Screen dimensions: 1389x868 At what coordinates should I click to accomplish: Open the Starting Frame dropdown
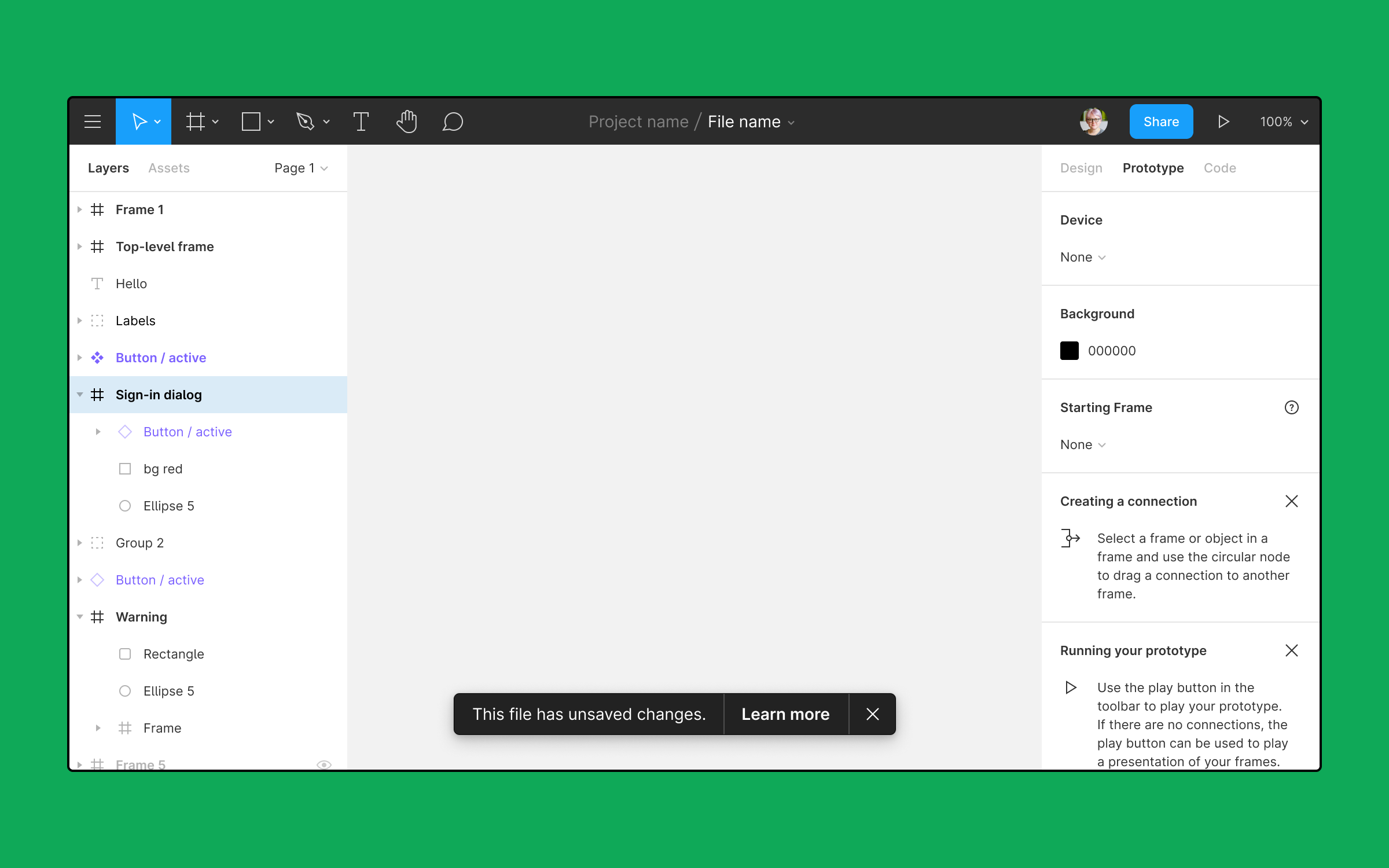point(1083,444)
